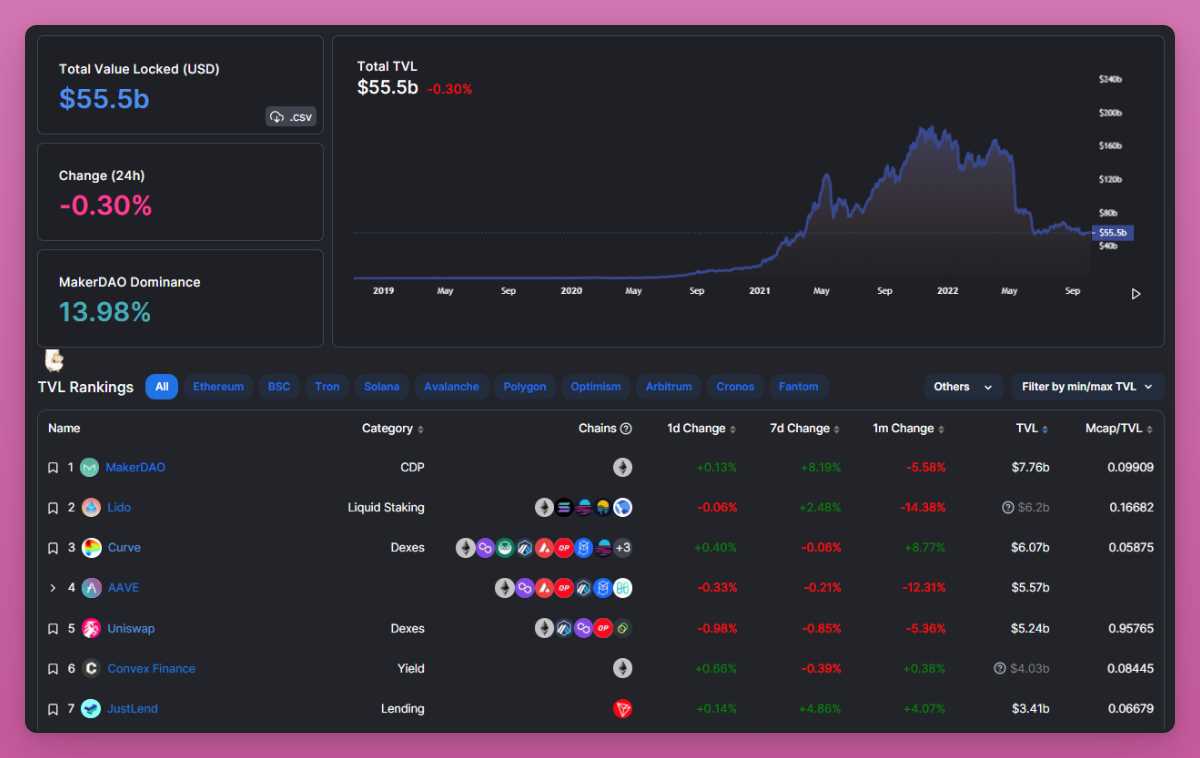Screen dimensions: 1200x758
Task: Click the Ethereum icon in Convex Finance row
Action: click(x=622, y=668)
